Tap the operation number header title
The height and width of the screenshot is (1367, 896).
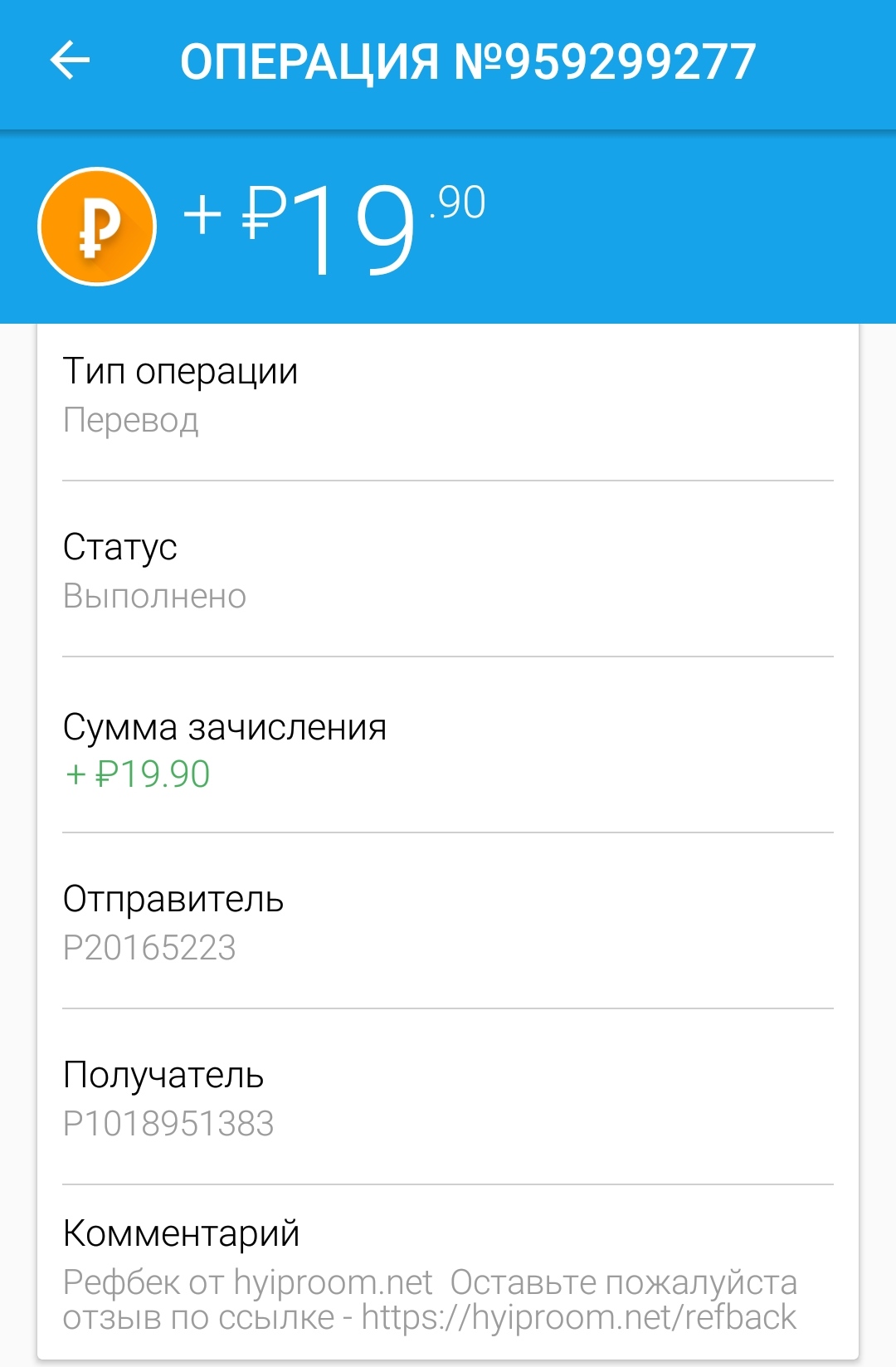pos(467,62)
